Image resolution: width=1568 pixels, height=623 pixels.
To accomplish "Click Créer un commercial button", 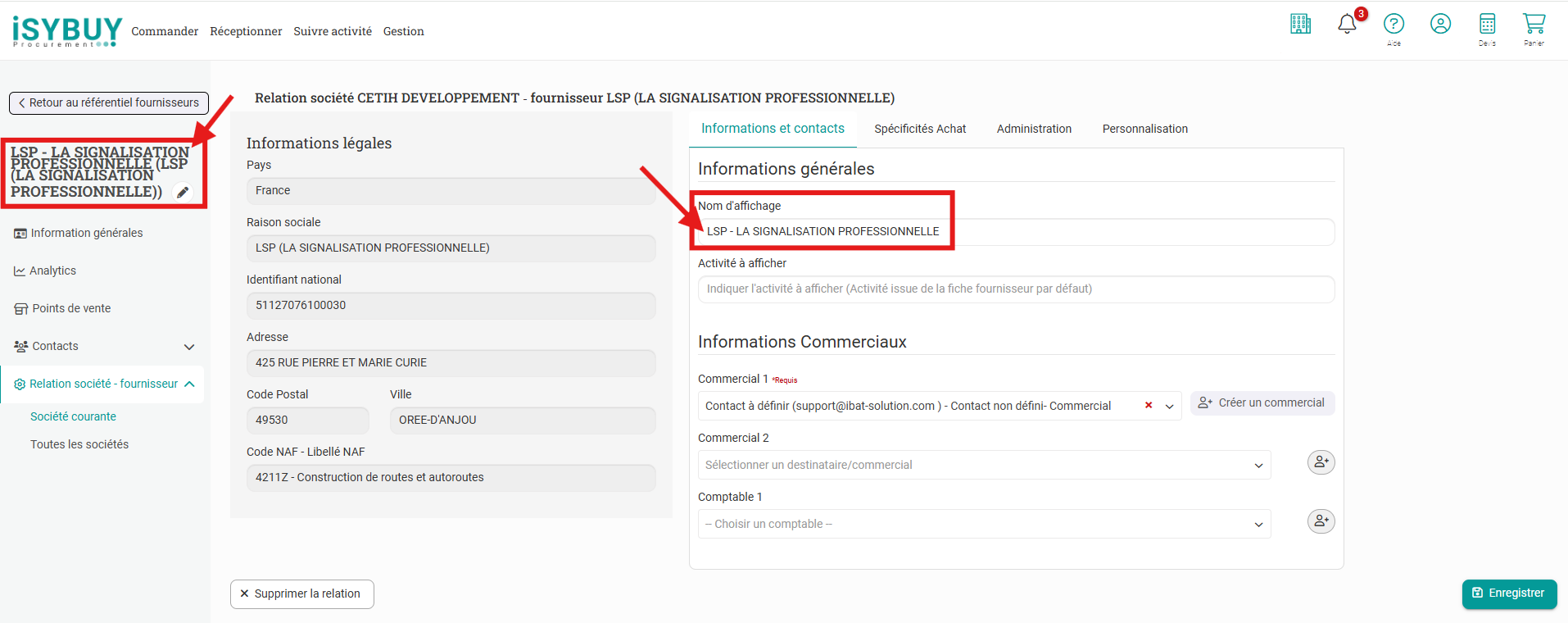I will point(1262,402).
